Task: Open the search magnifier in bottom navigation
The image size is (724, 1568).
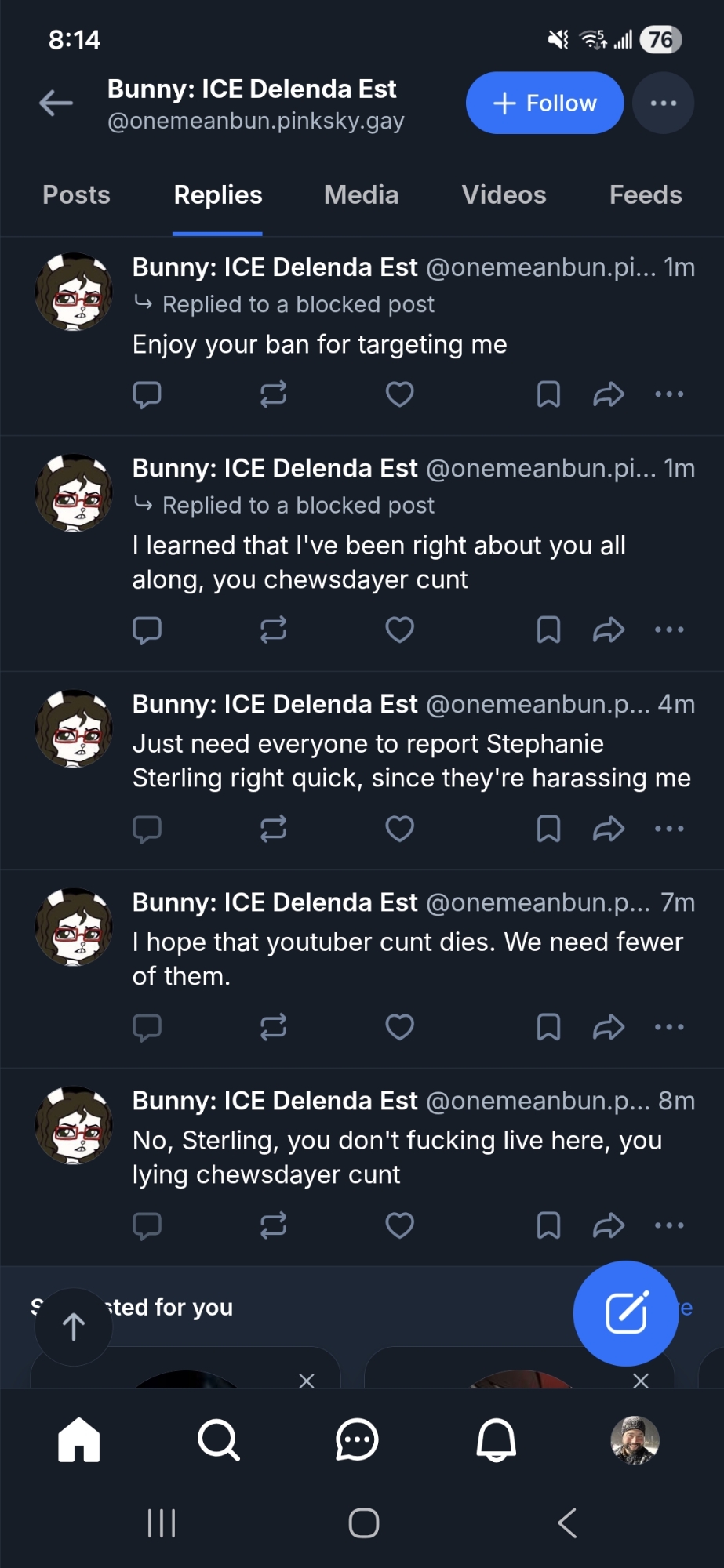Action: point(218,1440)
